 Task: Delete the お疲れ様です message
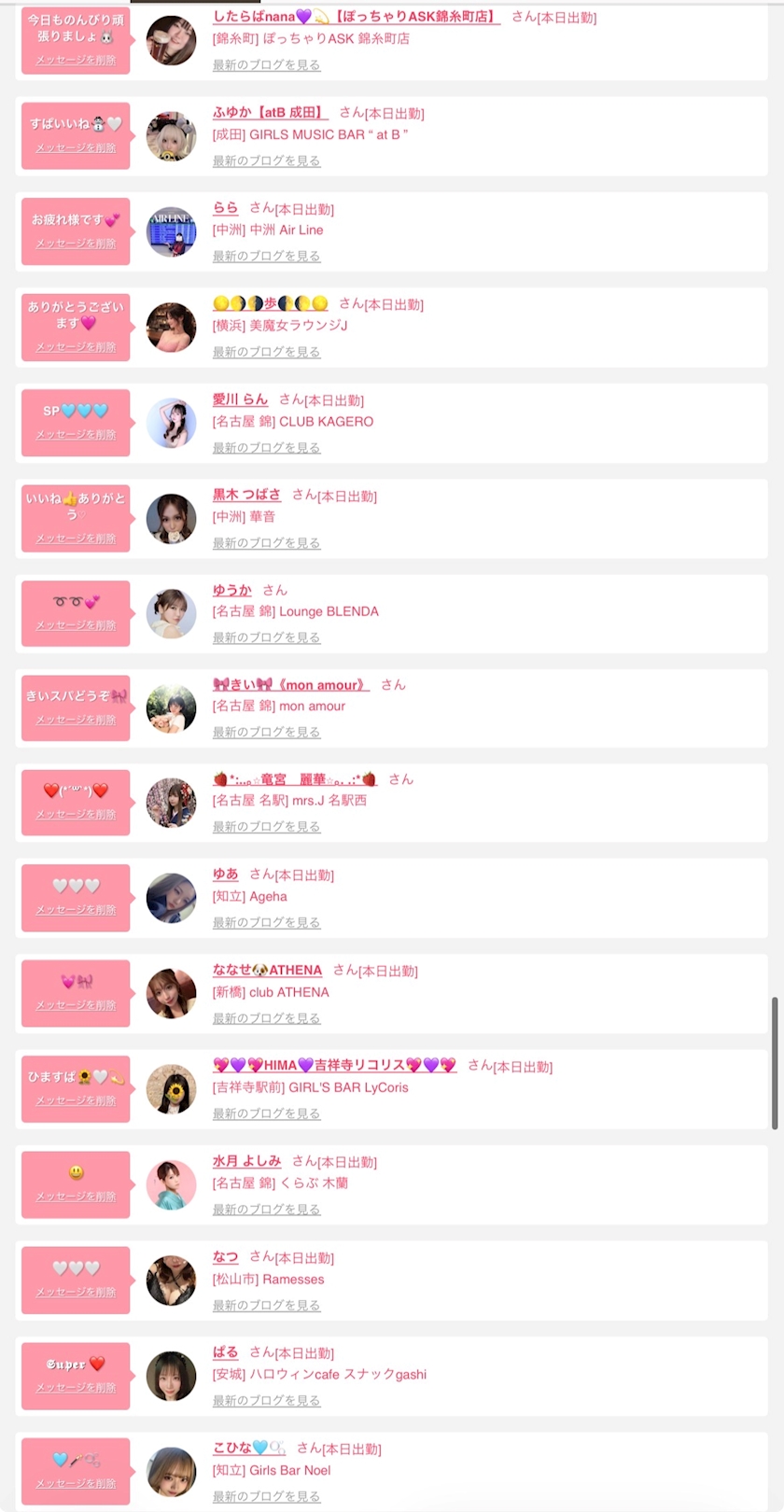[76, 244]
